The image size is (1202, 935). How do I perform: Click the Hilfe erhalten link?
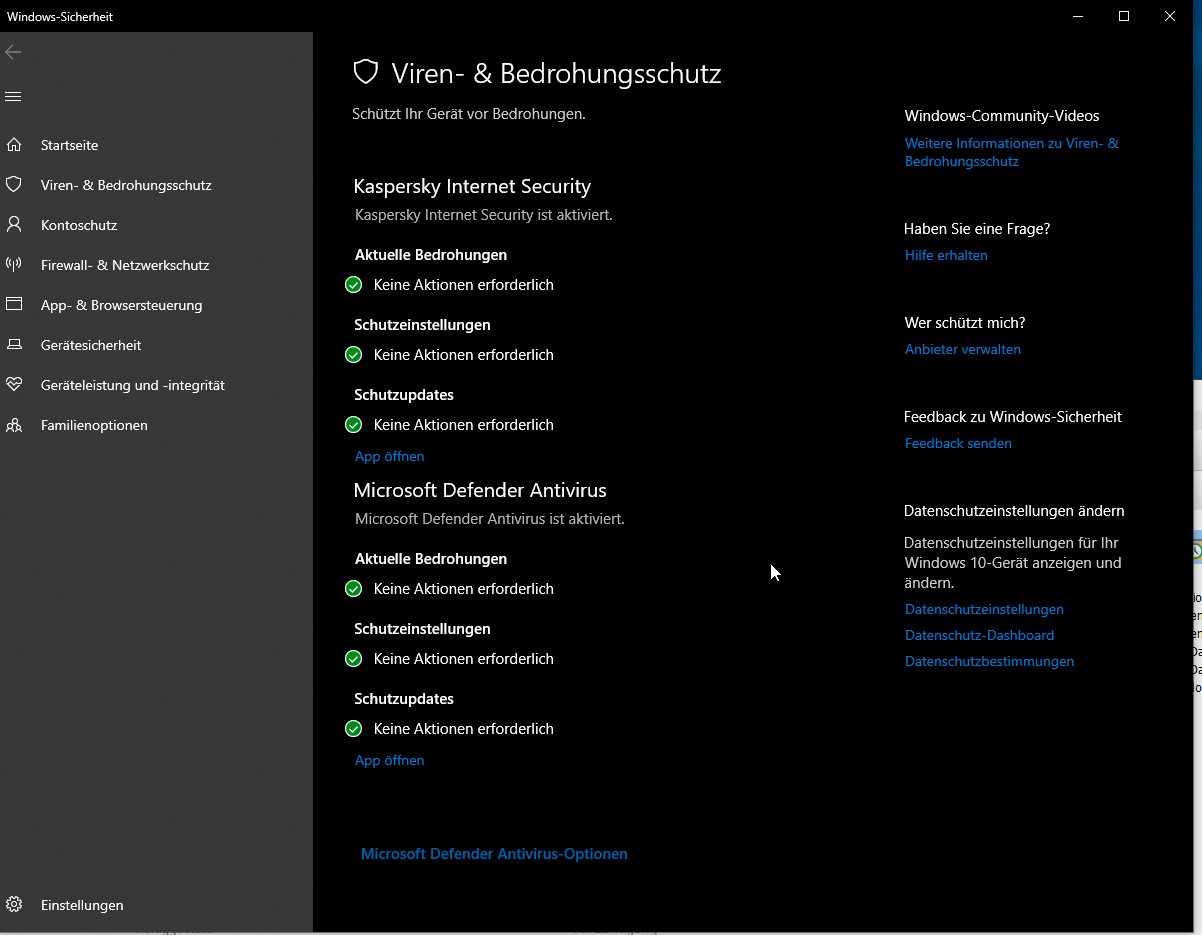click(x=946, y=255)
